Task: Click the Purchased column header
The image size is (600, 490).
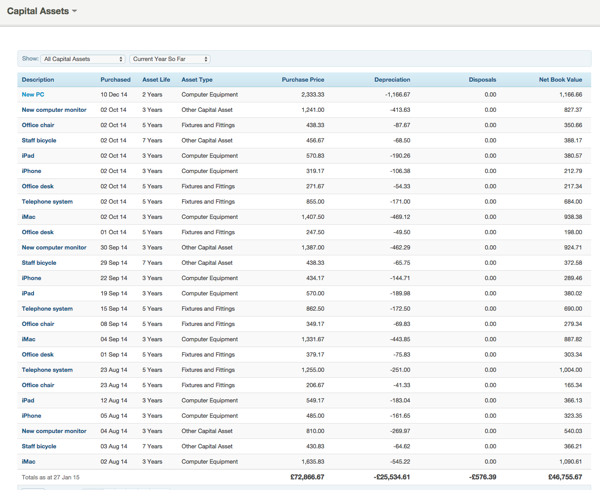Action: (x=115, y=79)
